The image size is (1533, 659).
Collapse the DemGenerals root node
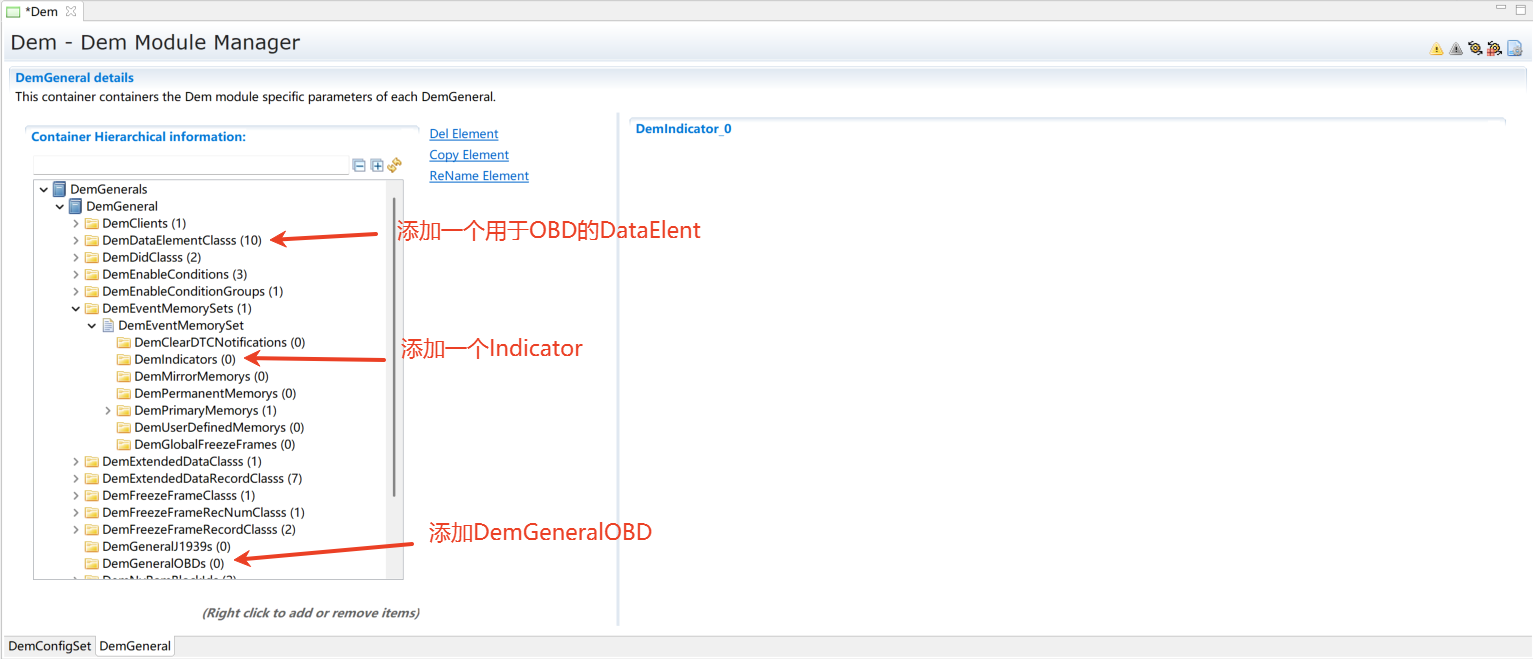pyautogui.click(x=44, y=190)
